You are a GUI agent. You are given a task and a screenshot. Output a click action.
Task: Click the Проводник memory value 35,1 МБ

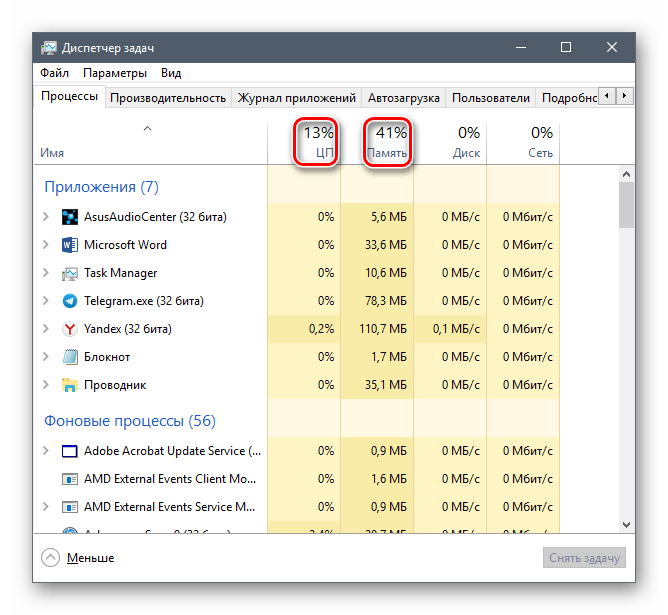point(386,385)
